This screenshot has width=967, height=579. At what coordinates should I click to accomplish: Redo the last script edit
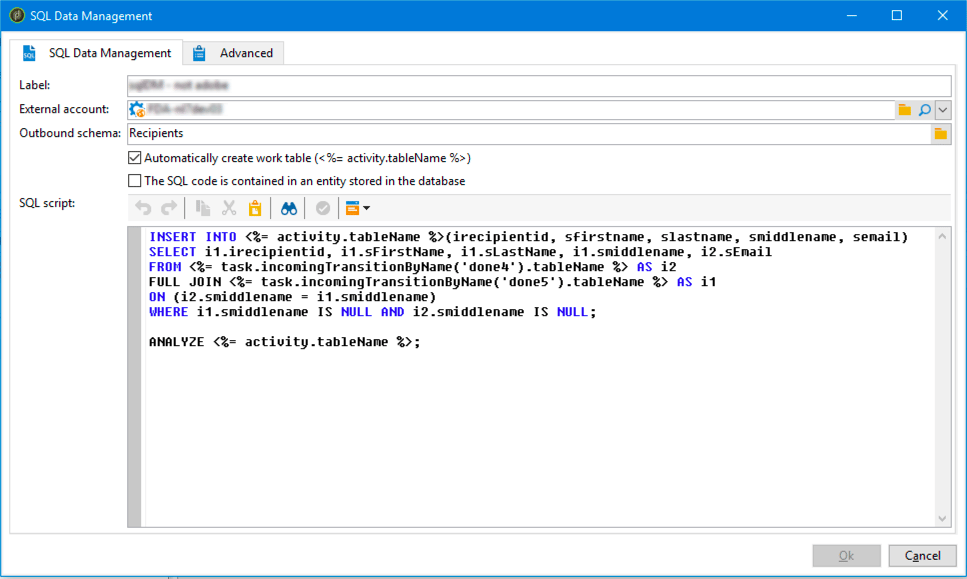169,208
